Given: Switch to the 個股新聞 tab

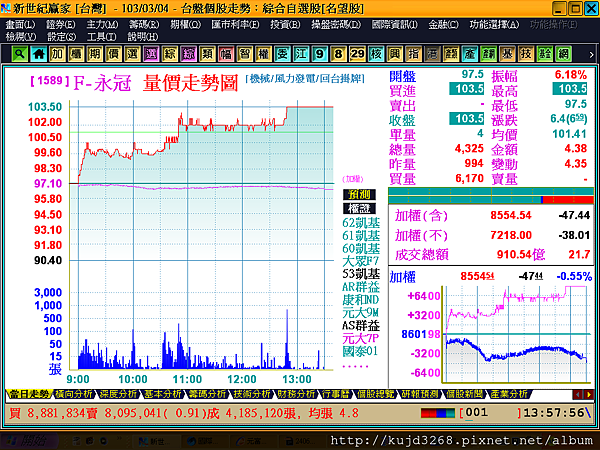Looking at the screenshot, I should (465, 394).
